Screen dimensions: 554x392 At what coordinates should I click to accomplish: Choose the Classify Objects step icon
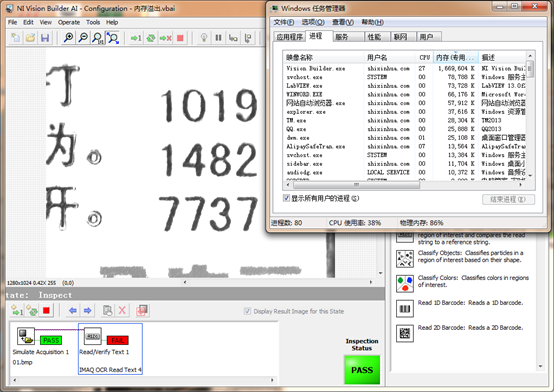pos(405,259)
